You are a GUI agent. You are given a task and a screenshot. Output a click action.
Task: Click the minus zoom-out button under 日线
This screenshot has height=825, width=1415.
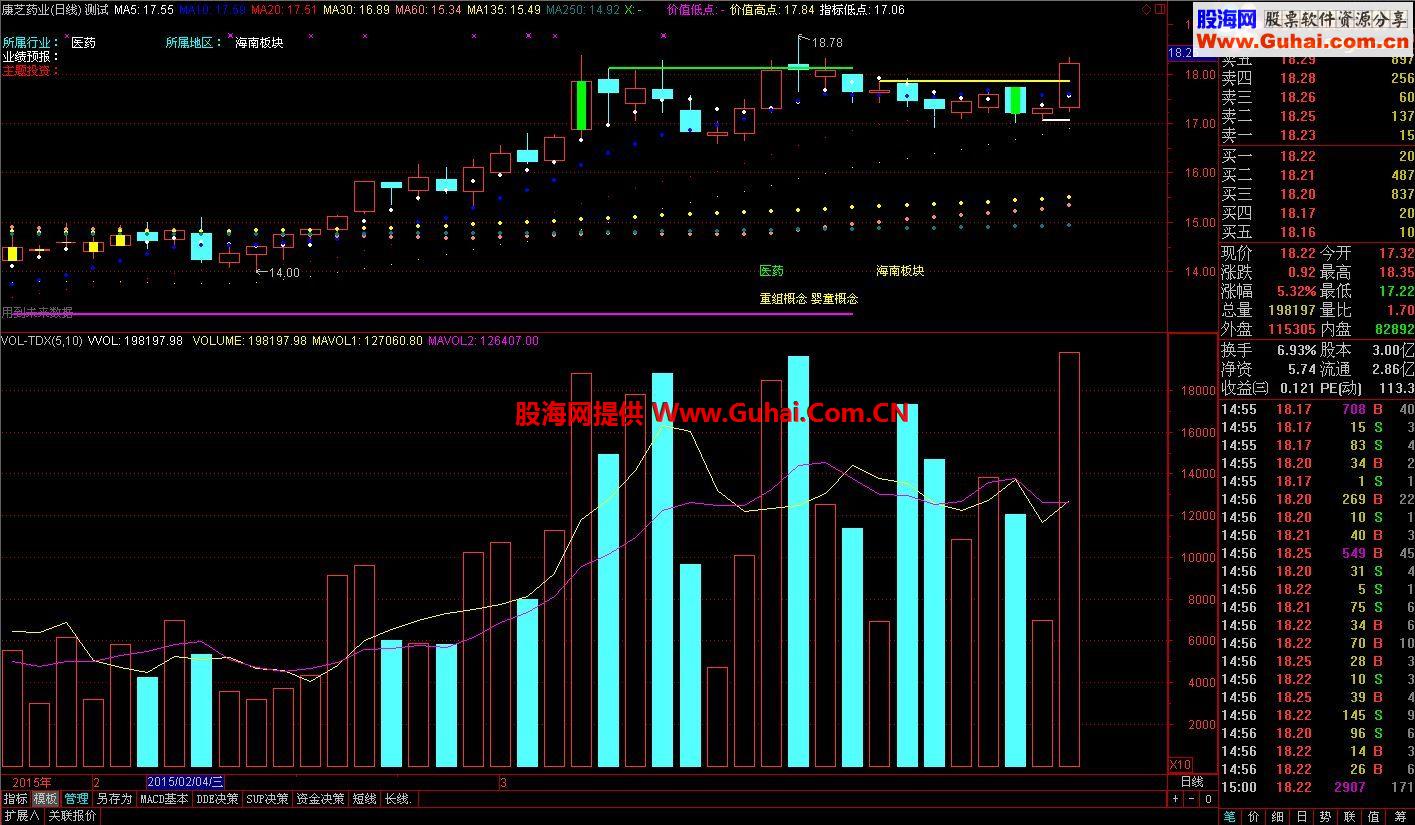1192,799
